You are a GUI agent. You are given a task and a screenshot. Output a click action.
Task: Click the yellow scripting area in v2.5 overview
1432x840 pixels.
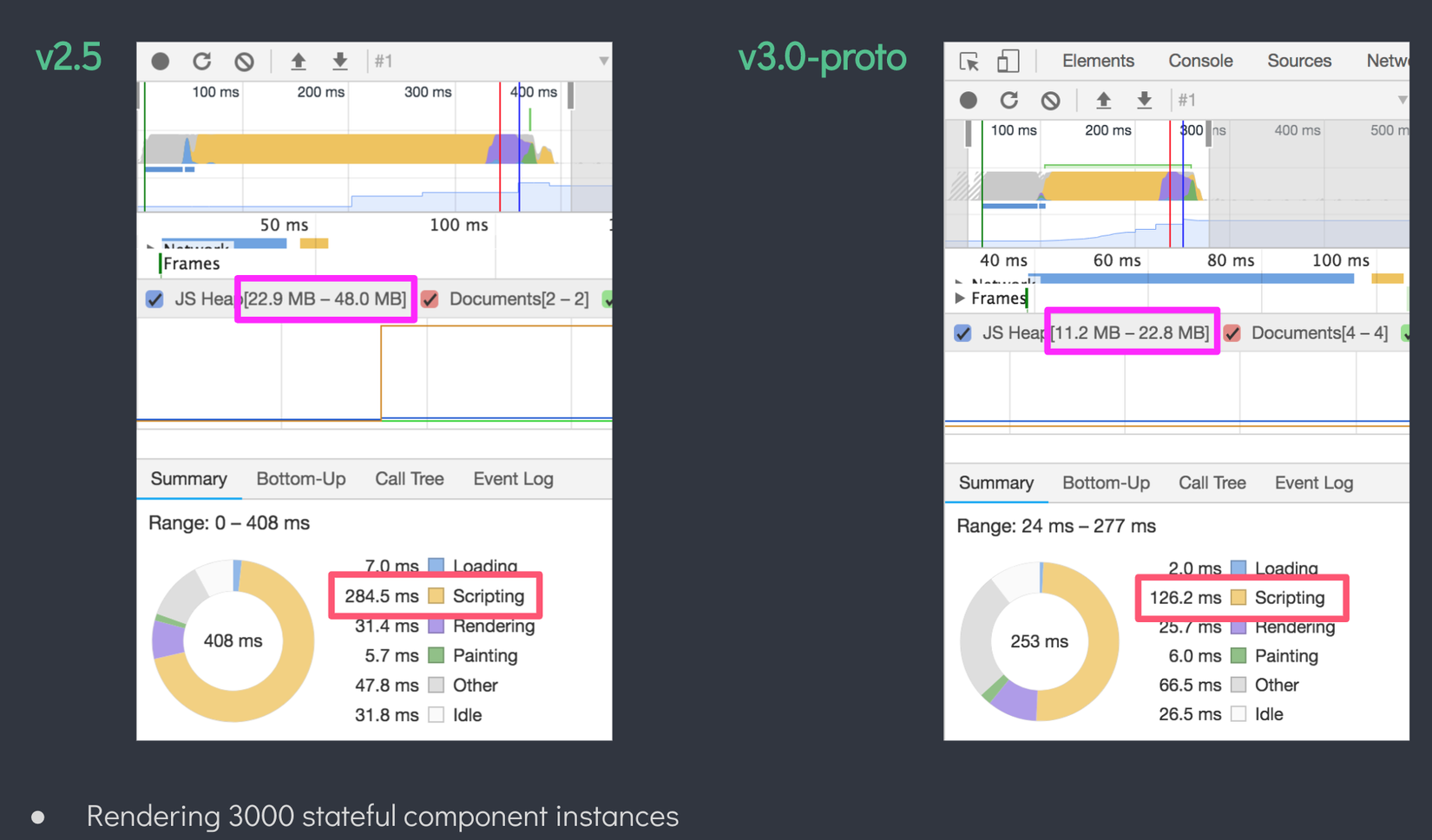[x=343, y=148]
